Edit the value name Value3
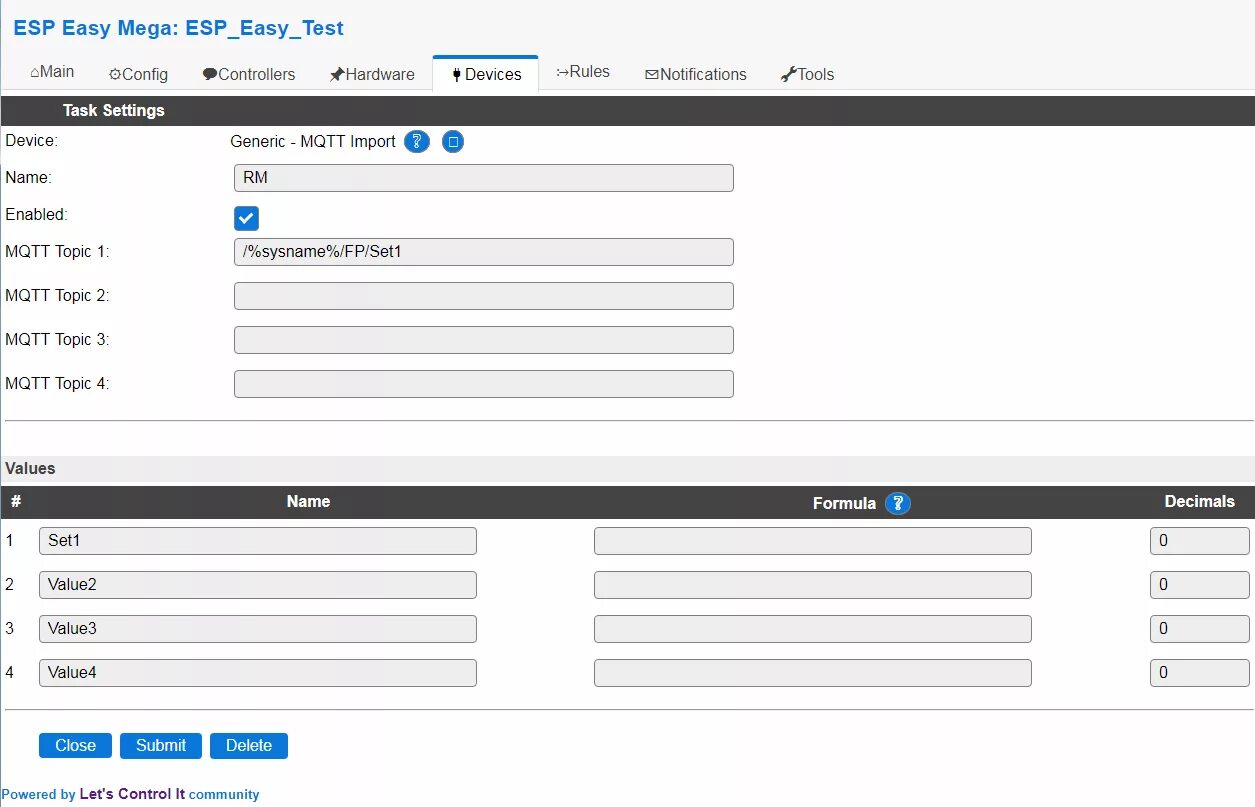 (x=258, y=629)
